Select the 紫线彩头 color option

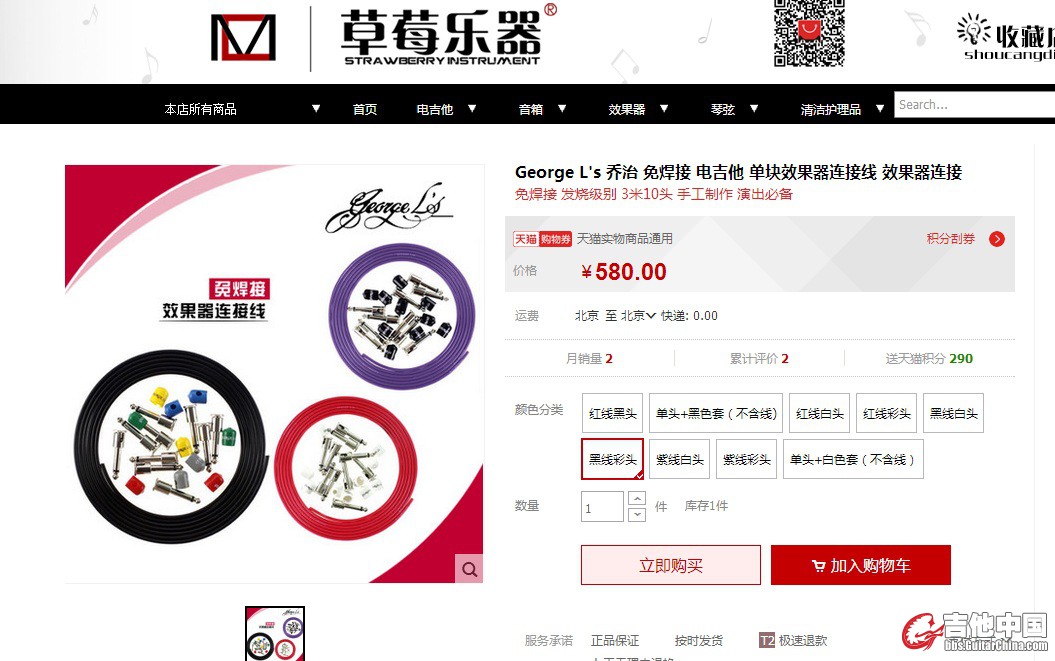click(746, 460)
